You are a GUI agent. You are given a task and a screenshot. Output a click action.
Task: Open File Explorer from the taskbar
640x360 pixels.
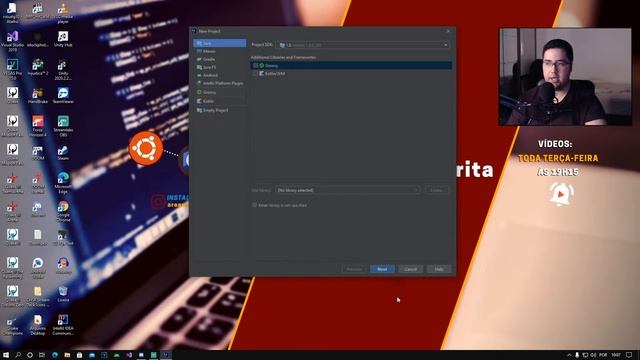[x=67, y=355]
